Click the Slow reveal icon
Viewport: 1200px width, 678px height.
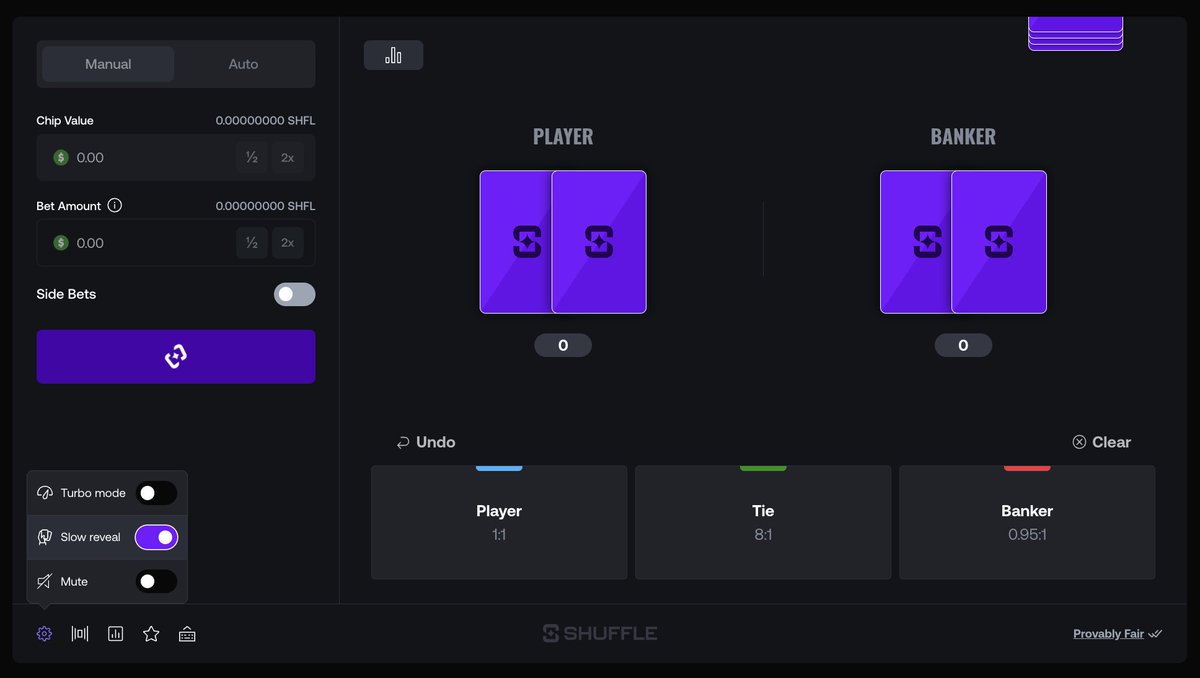(x=45, y=537)
